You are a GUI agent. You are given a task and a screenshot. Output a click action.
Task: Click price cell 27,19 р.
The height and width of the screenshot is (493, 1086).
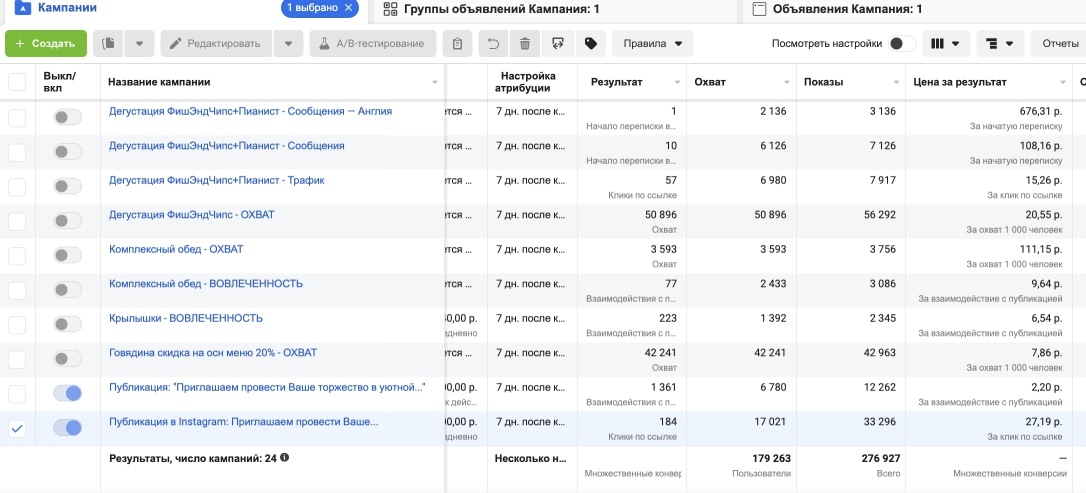[x=1042, y=422]
